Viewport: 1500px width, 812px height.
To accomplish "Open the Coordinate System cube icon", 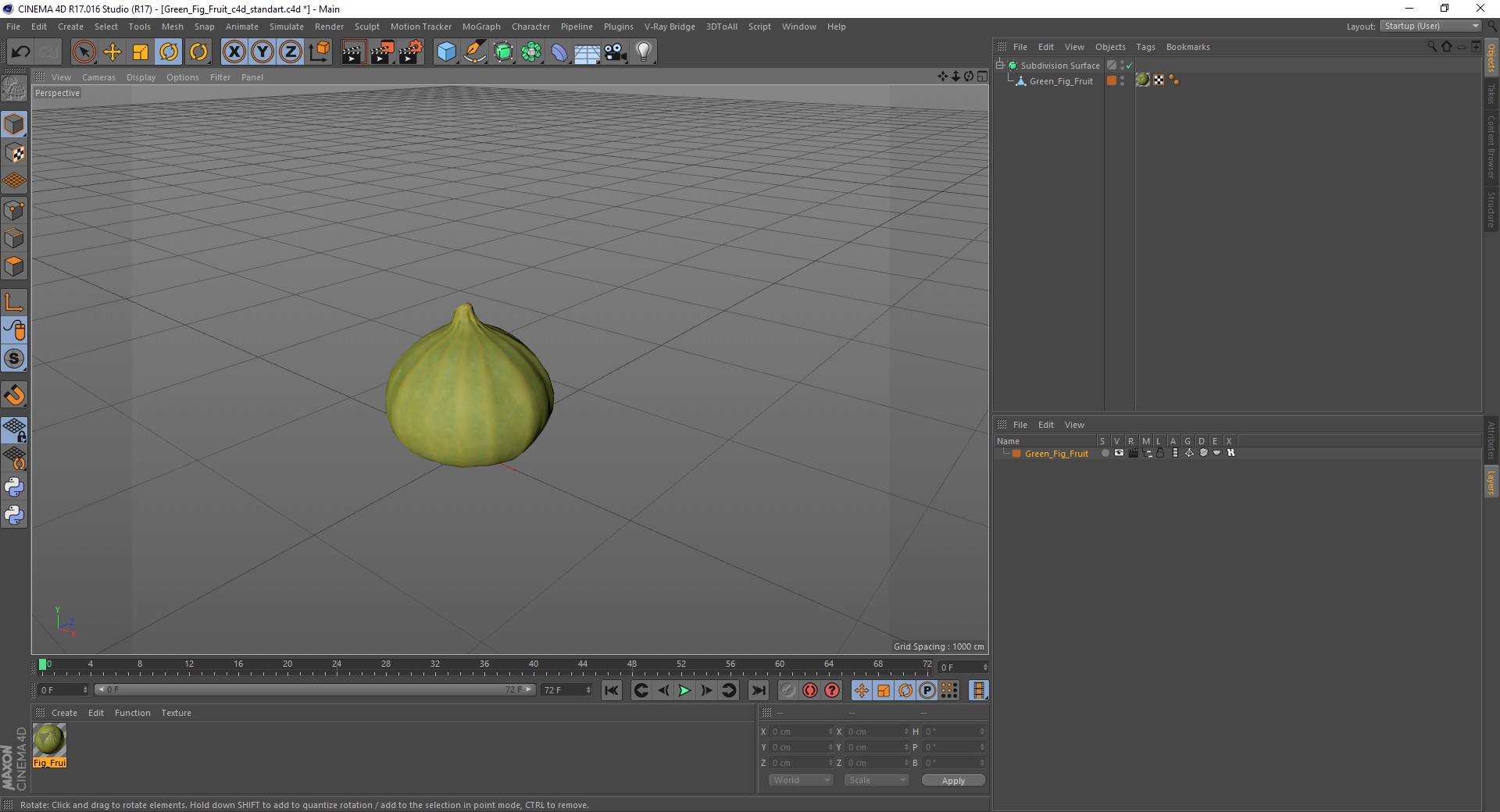I will pyautogui.click(x=319, y=52).
